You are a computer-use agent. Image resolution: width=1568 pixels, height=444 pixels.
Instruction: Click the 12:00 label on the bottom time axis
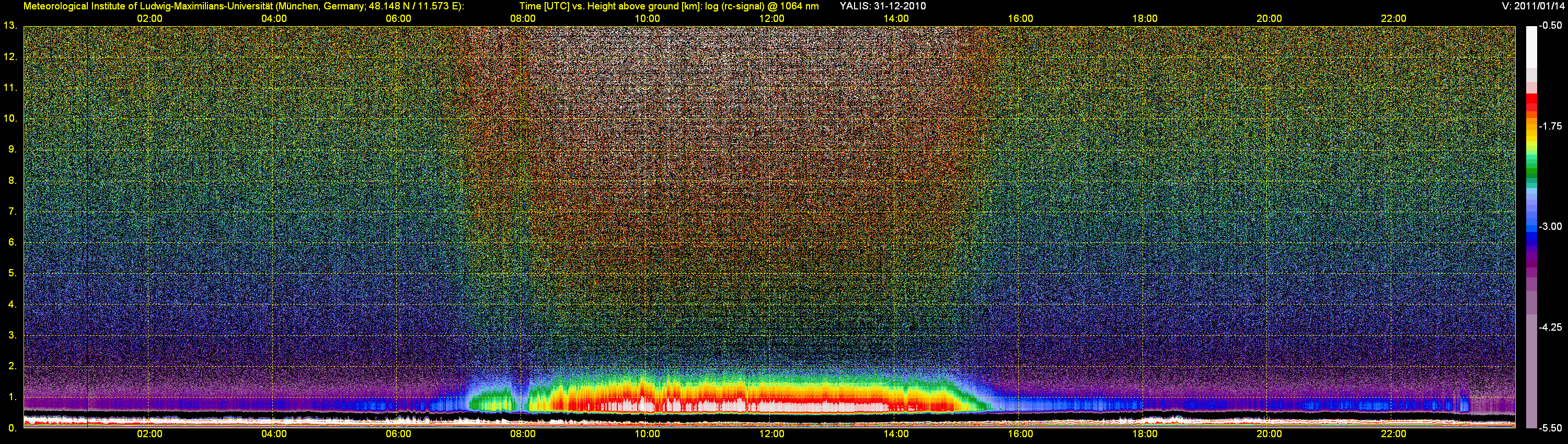[772, 434]
